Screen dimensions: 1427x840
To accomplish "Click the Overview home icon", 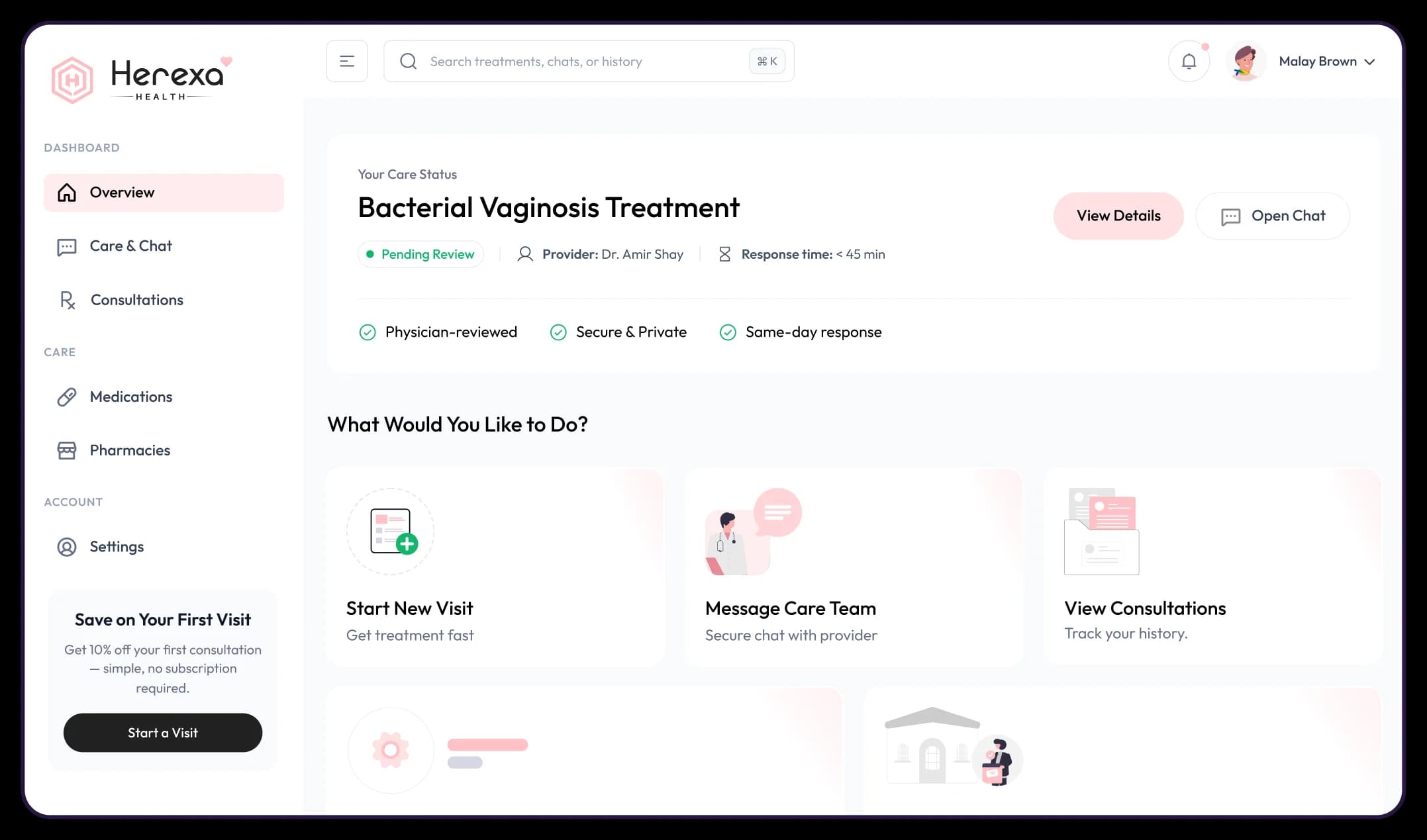I will pos(67,193).
